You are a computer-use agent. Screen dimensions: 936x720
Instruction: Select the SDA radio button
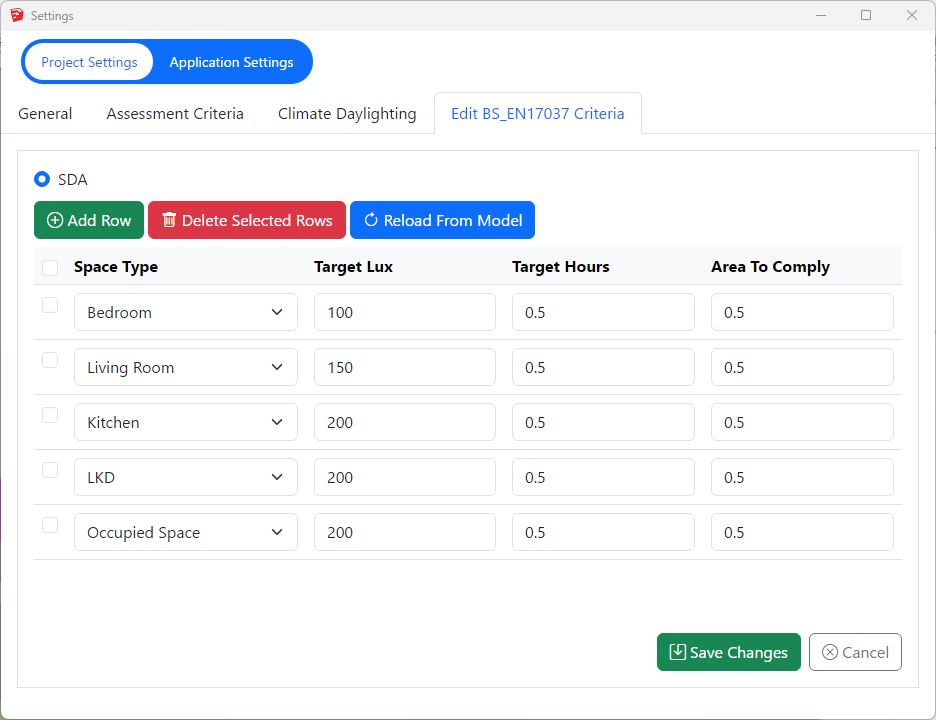[x=42, y=180]
